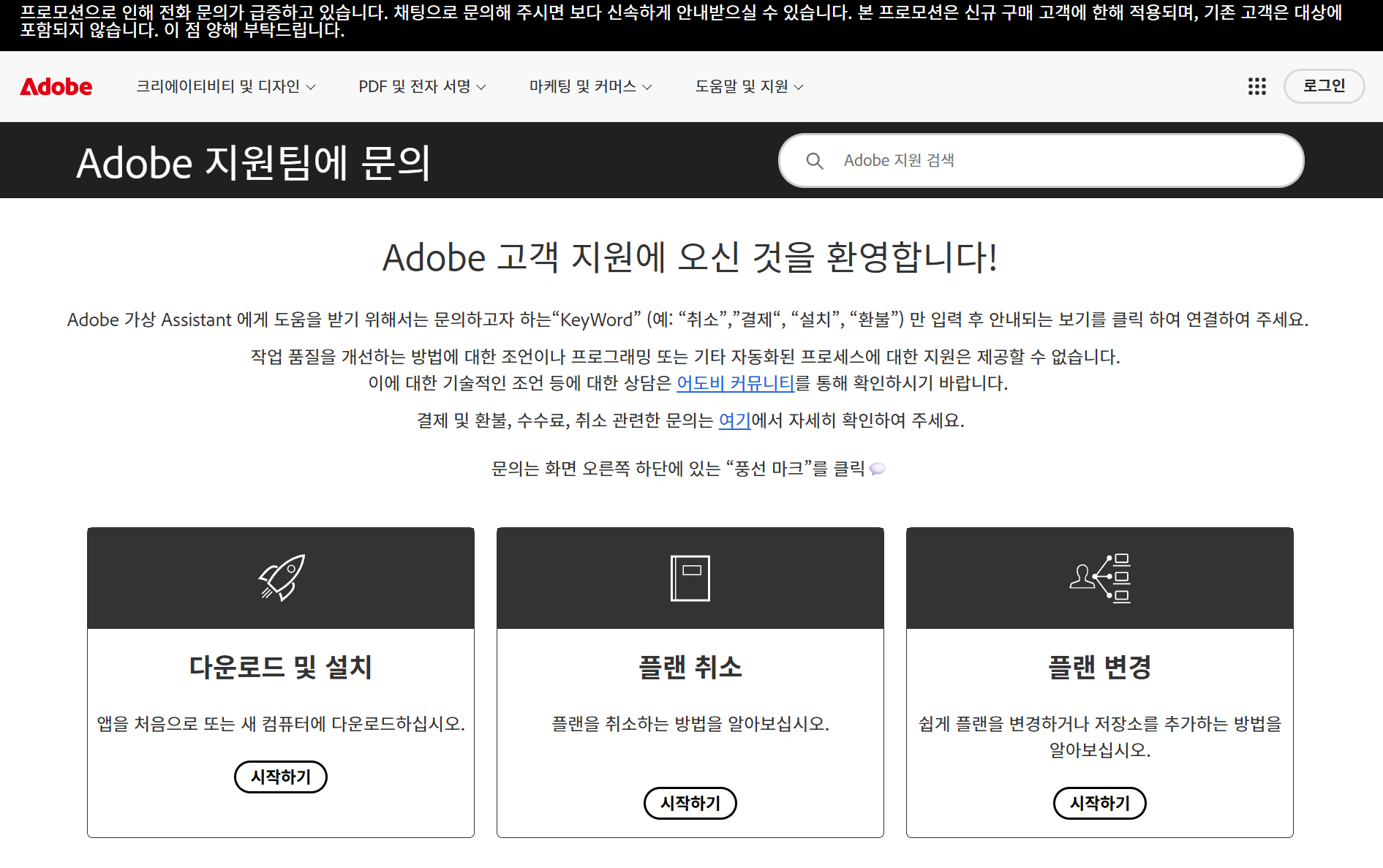Viewport: 1383px width, 868px height.
Task: Click the rocket icon on download card
Action: tap(282, 578)
